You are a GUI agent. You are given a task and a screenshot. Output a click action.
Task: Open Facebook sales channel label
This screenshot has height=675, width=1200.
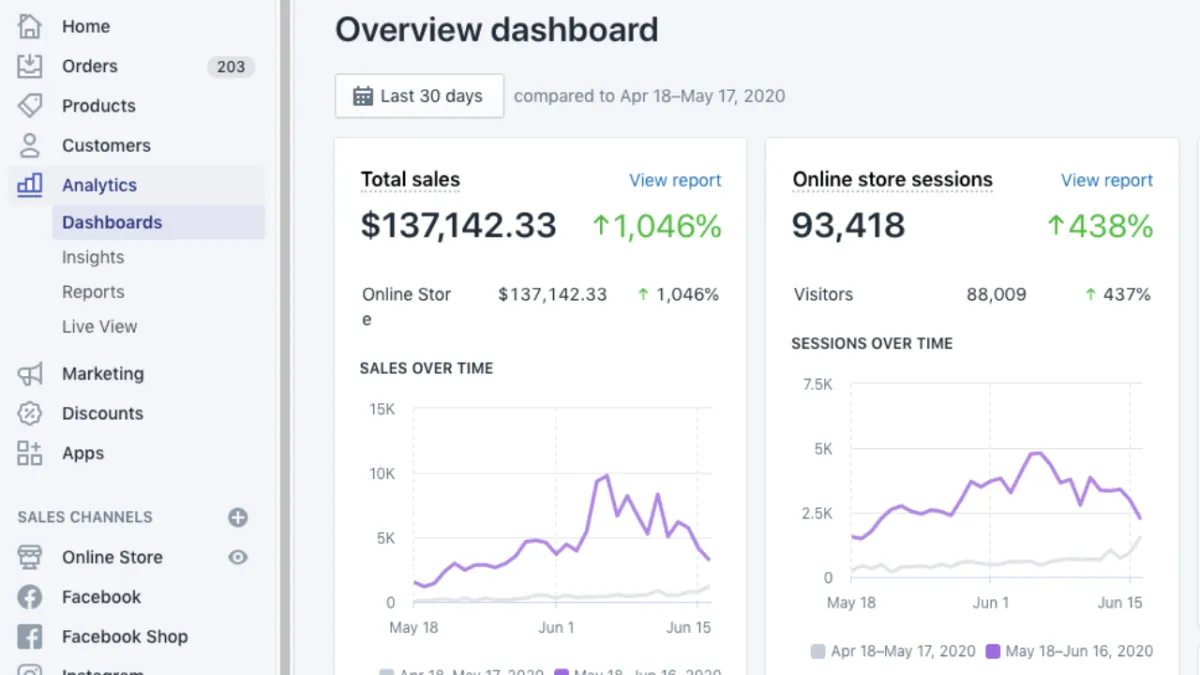(102, 597)
